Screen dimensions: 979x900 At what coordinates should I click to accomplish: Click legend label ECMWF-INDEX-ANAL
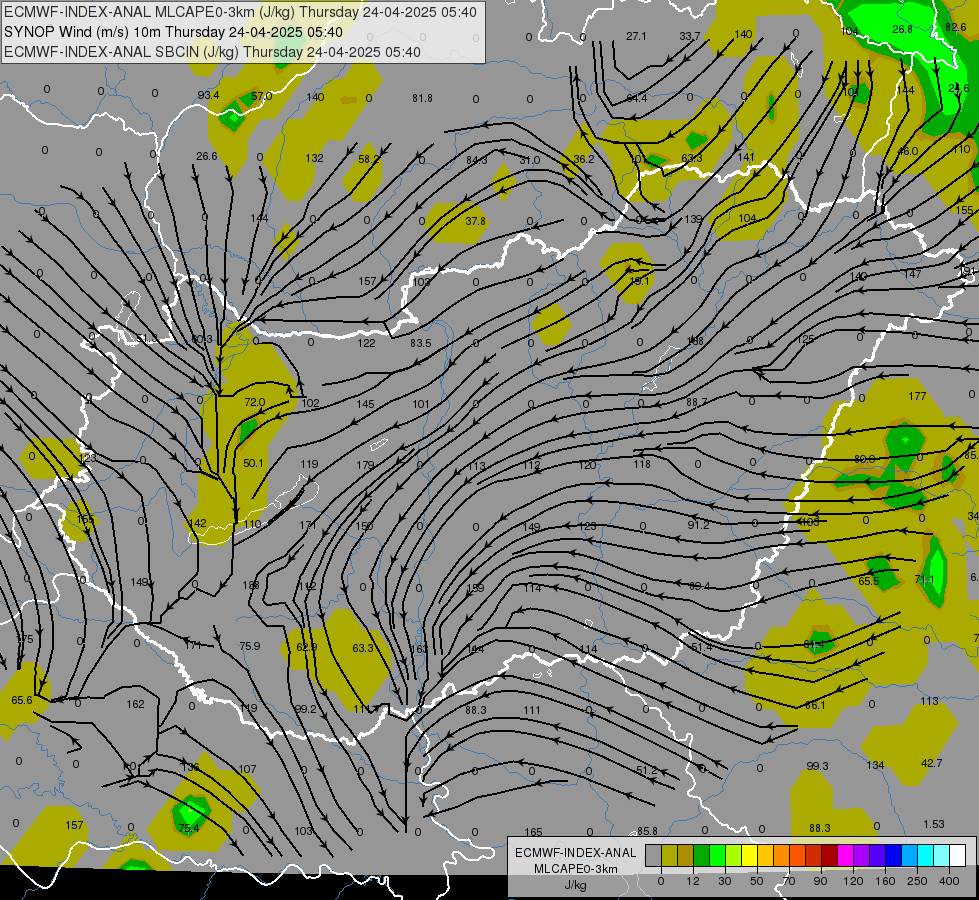coord(576,853)
